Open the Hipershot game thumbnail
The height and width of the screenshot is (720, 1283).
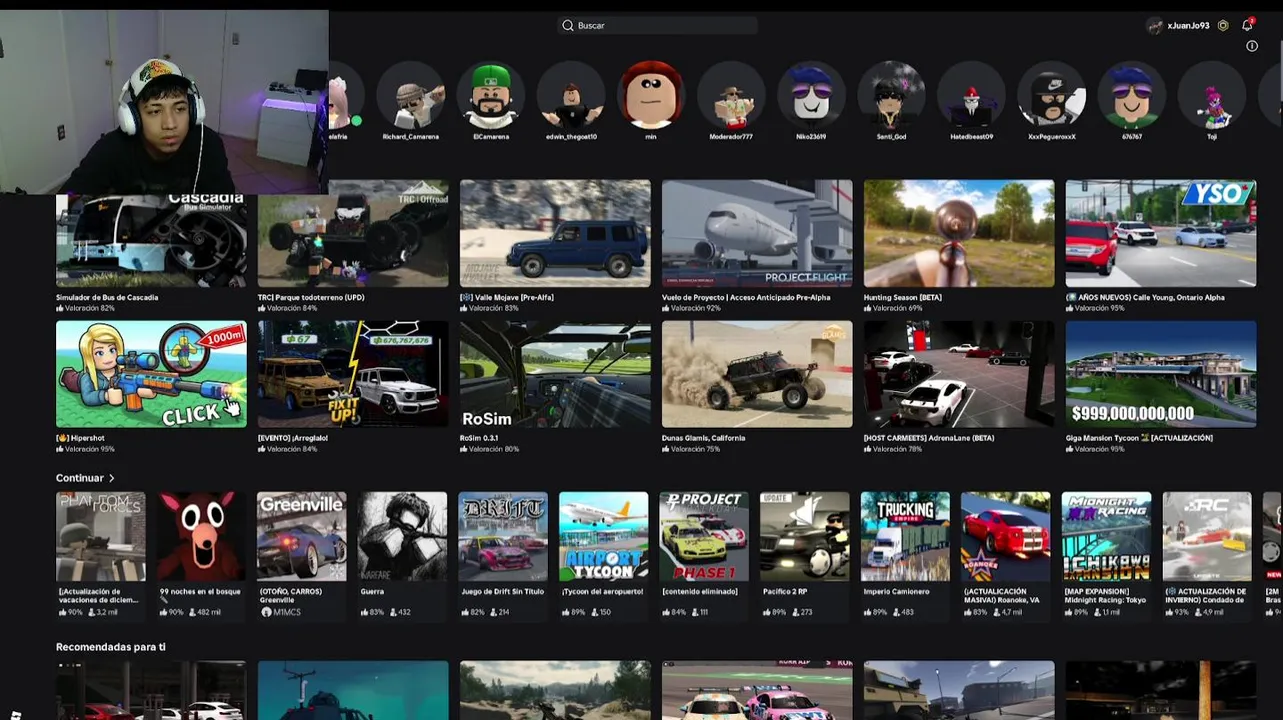(151, 374)
